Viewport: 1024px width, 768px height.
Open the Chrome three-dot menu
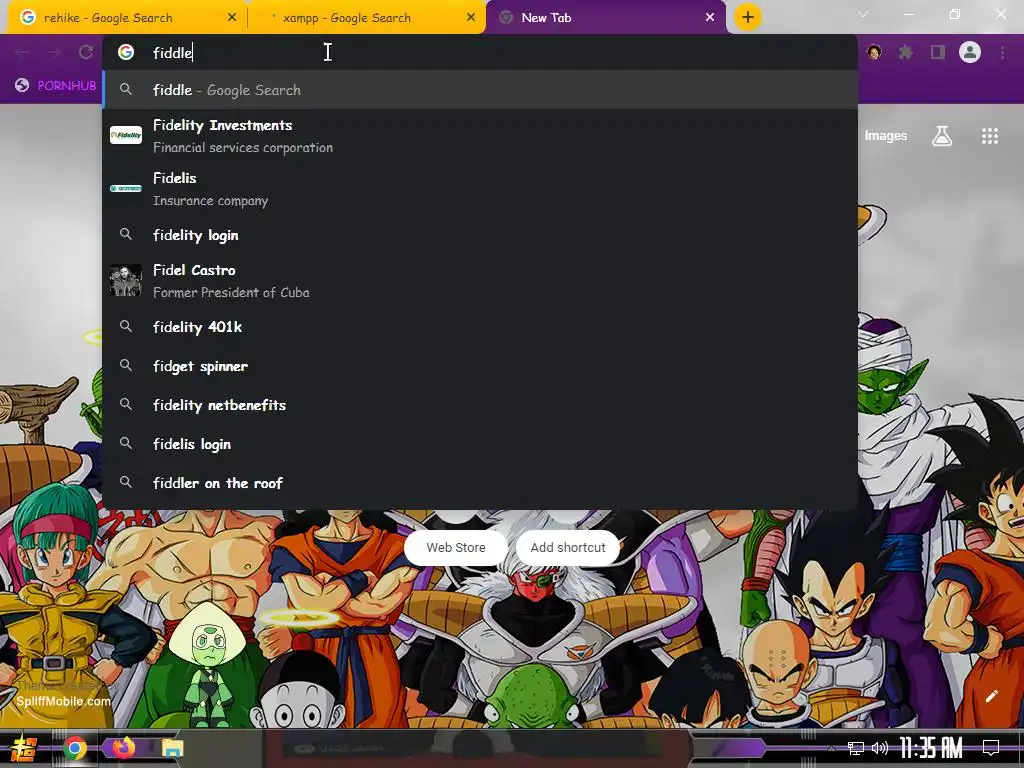point(1002,52)
